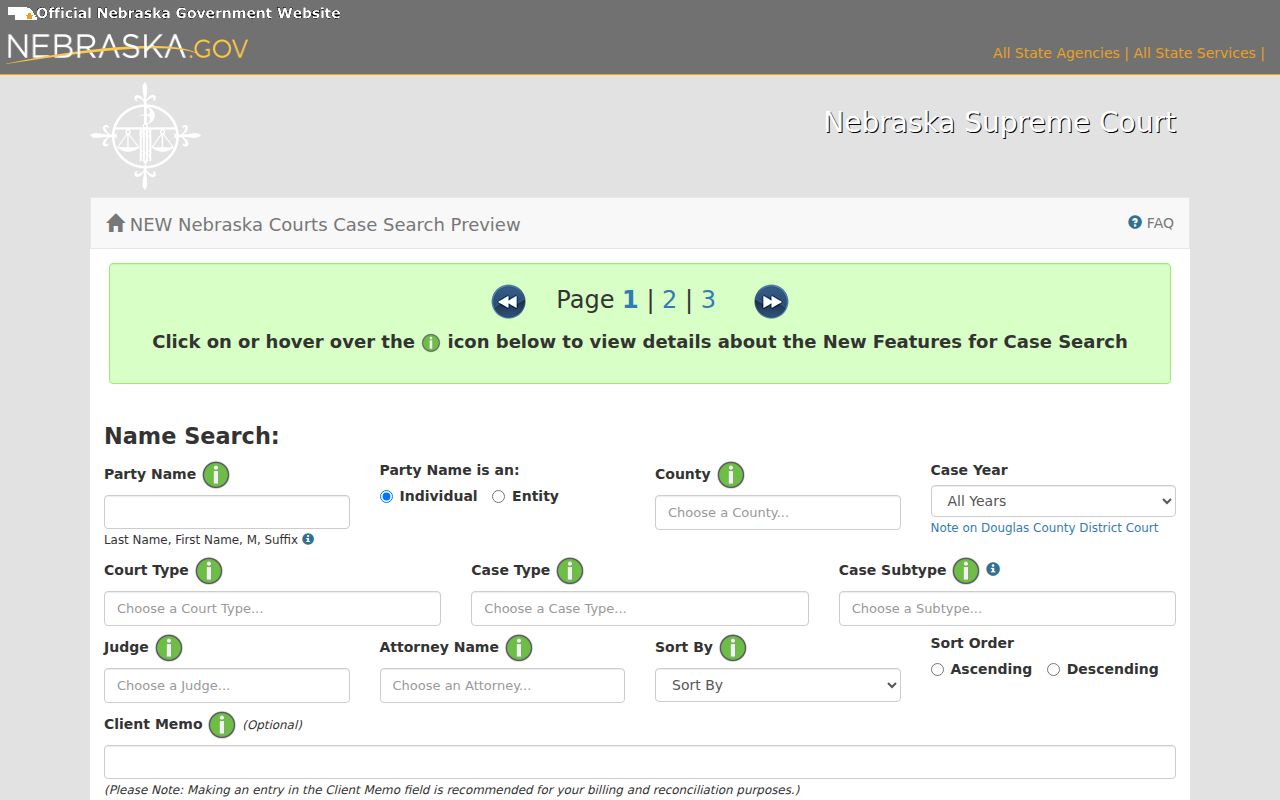Show info icon next to County

click(x=731, y=475)
